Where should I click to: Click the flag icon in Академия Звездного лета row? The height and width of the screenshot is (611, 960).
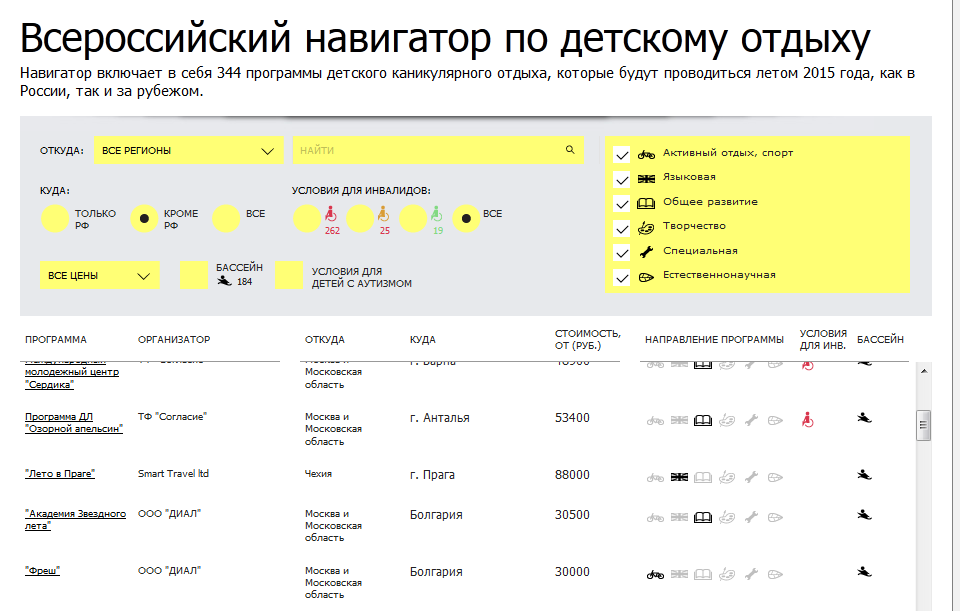pyautogui.click(x=679, y=517)
